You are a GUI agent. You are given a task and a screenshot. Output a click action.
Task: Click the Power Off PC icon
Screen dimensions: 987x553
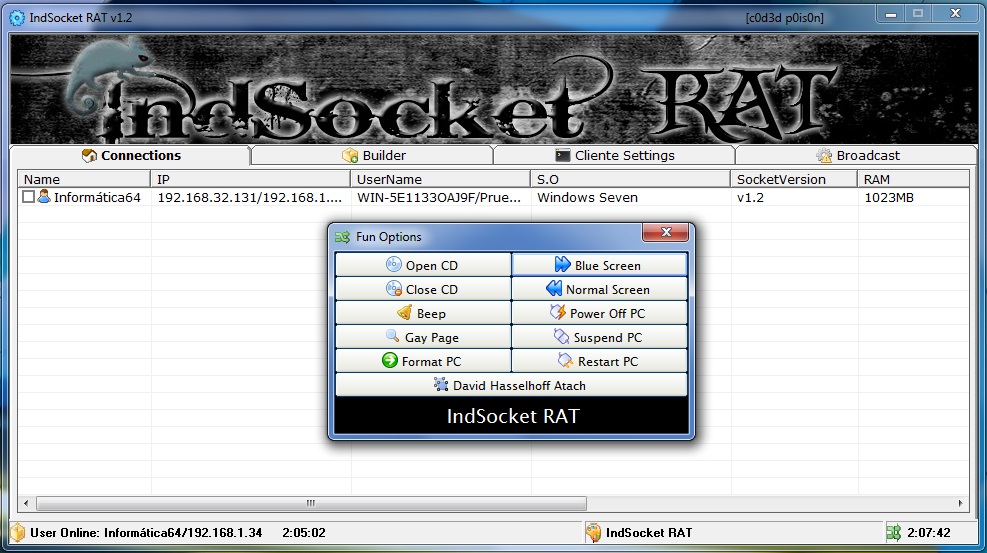(x=557, y=313)
